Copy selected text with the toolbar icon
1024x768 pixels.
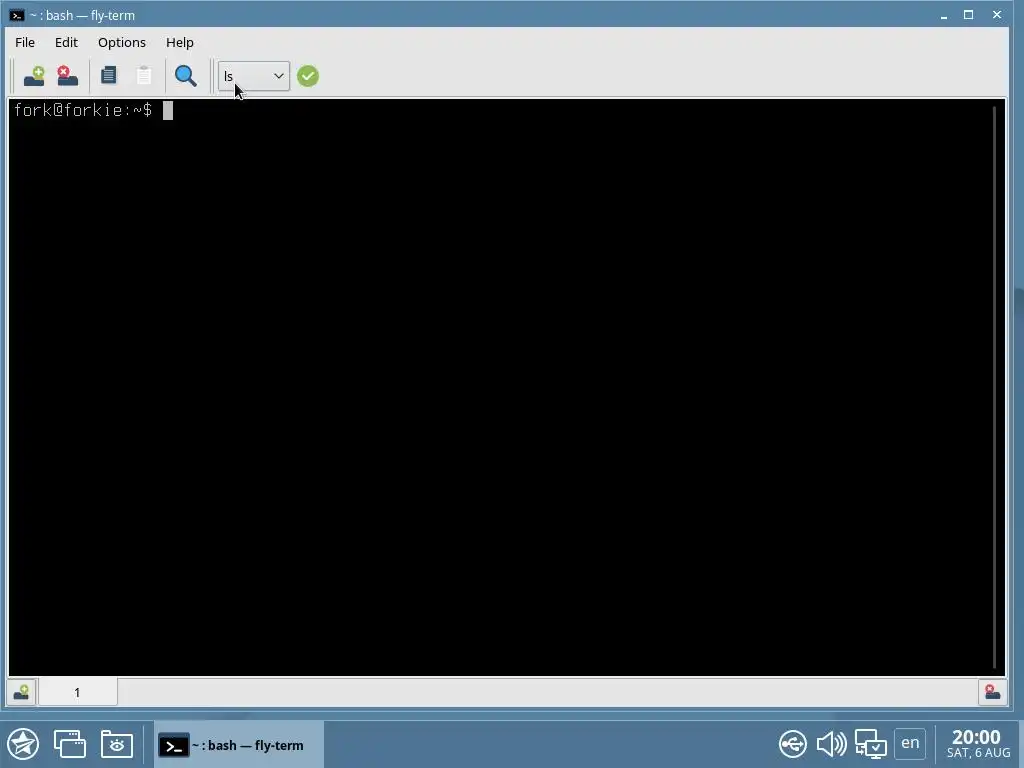pos(108,76)
